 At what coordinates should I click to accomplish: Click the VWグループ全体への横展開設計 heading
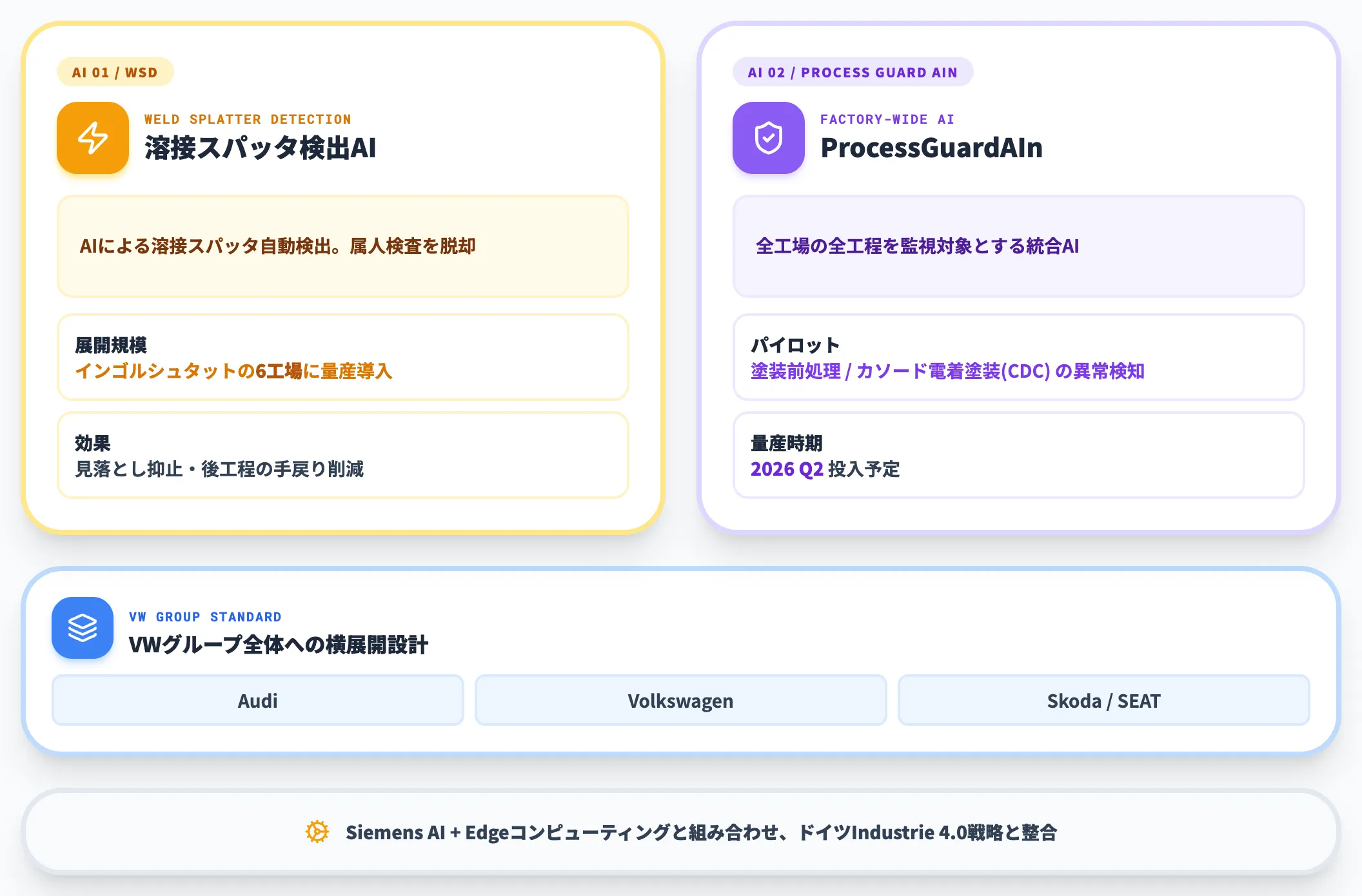point(279,645)
